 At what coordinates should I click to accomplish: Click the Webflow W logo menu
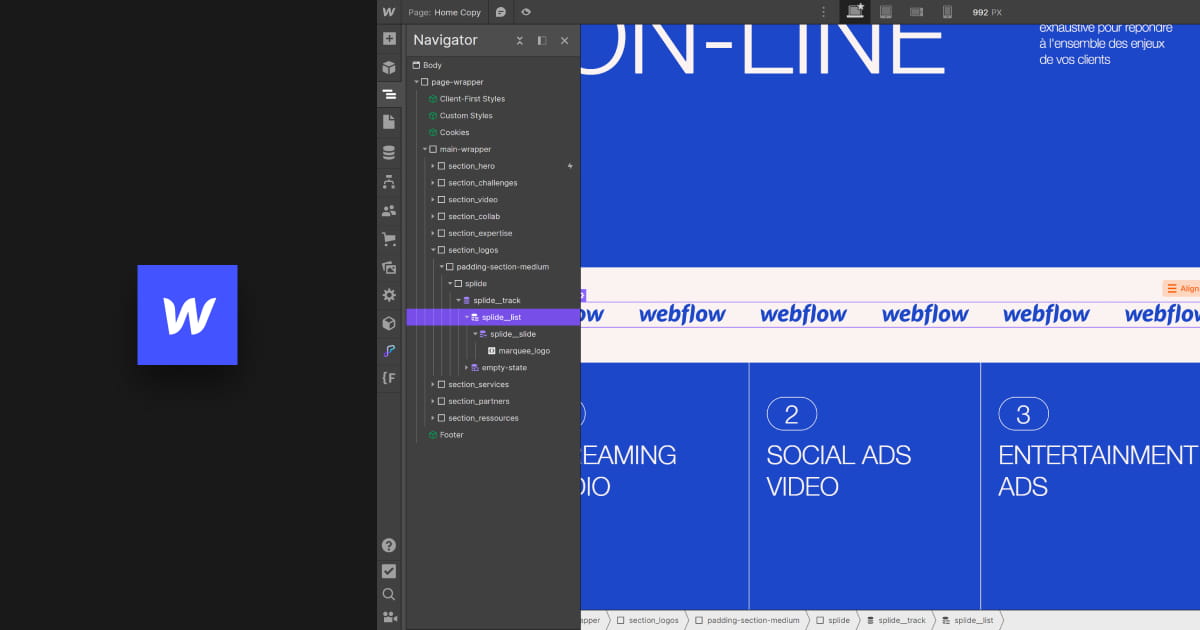pos(389,12)
